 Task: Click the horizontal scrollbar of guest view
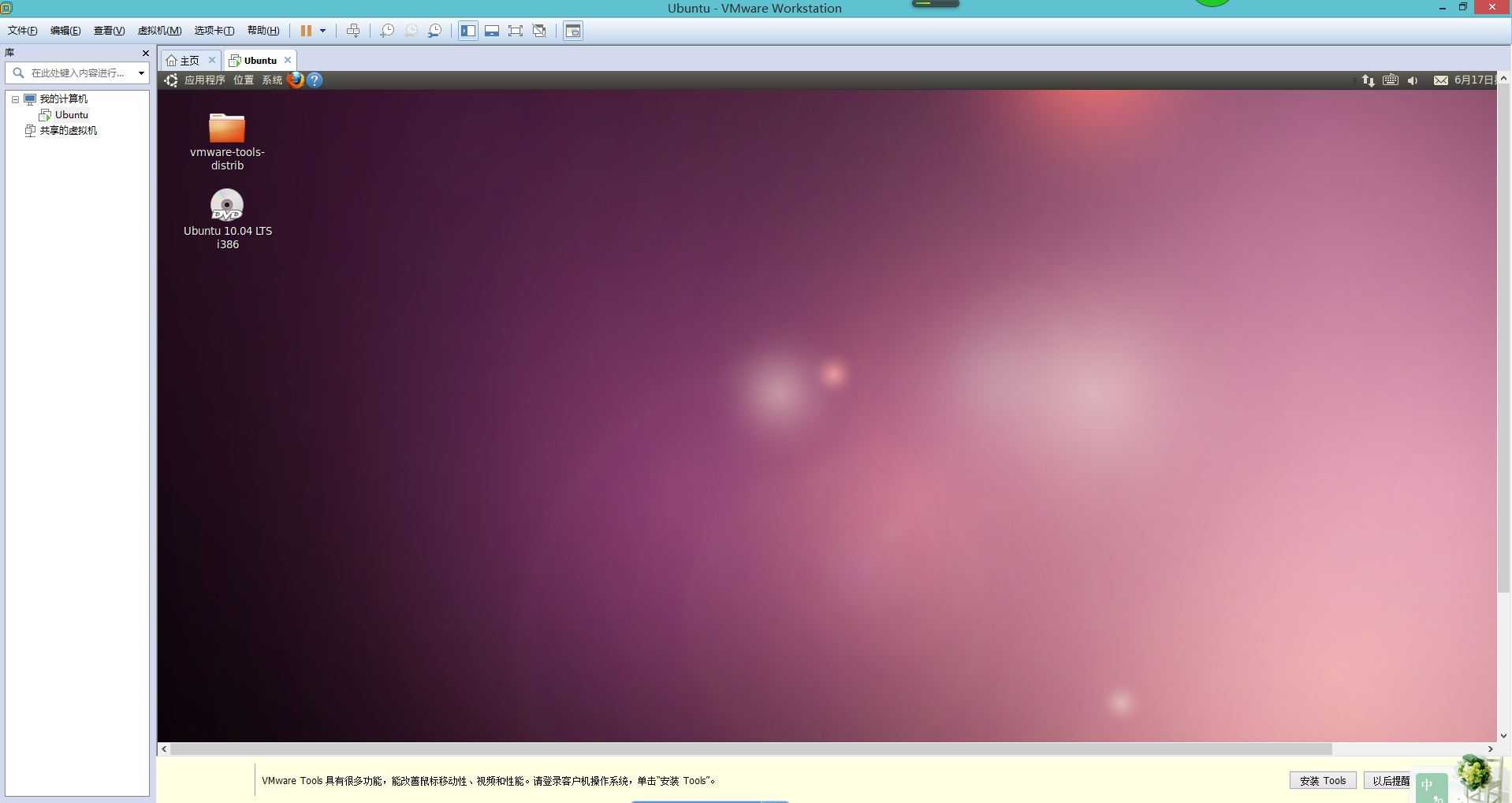point(750,749)
